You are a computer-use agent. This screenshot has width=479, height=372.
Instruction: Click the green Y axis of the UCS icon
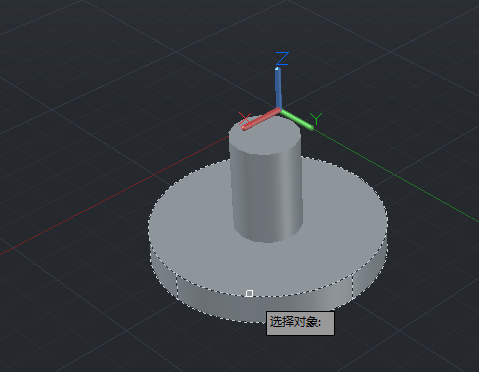[297, 119]
